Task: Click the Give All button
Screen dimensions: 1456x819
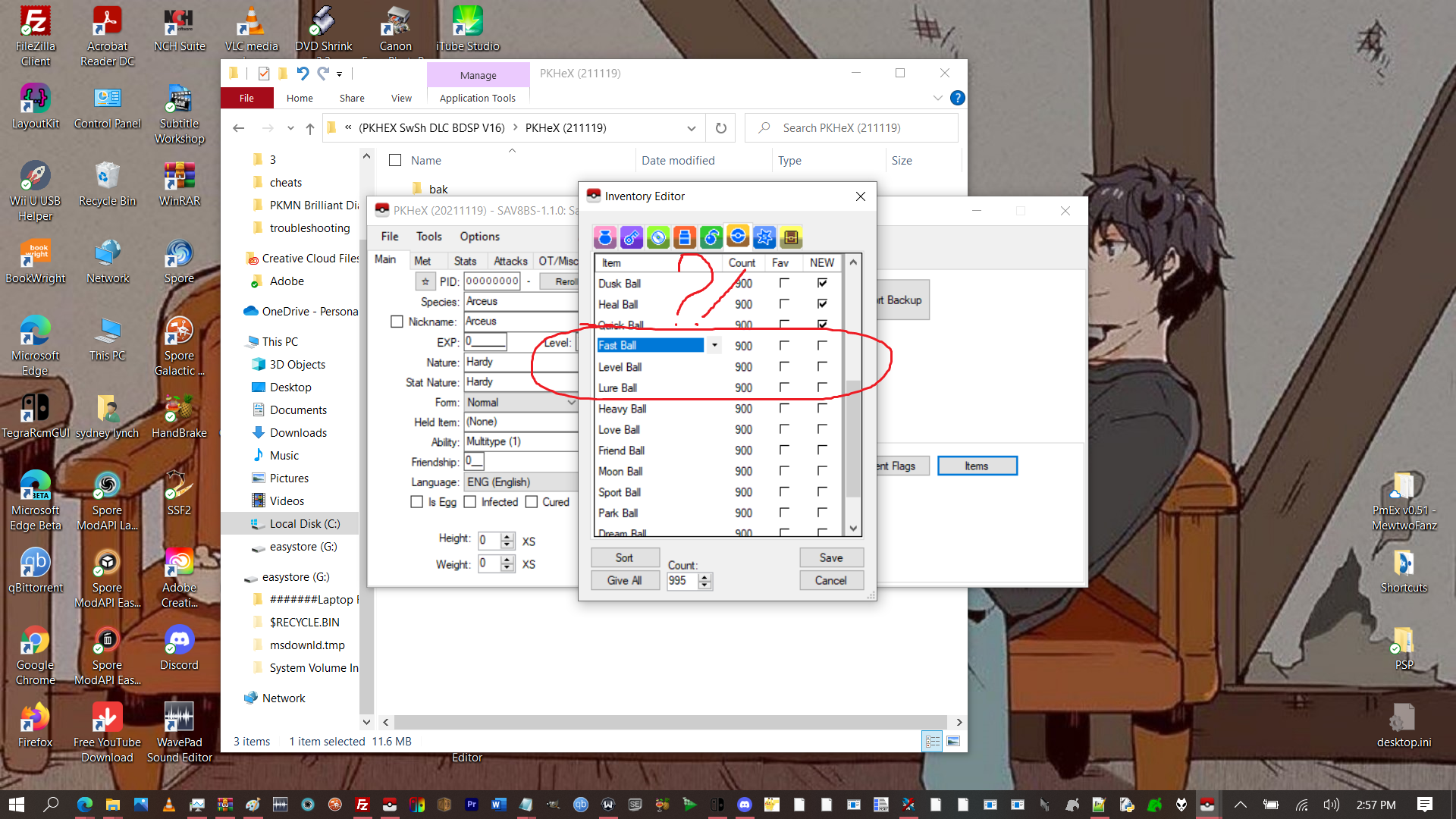Action: (625, 581)
